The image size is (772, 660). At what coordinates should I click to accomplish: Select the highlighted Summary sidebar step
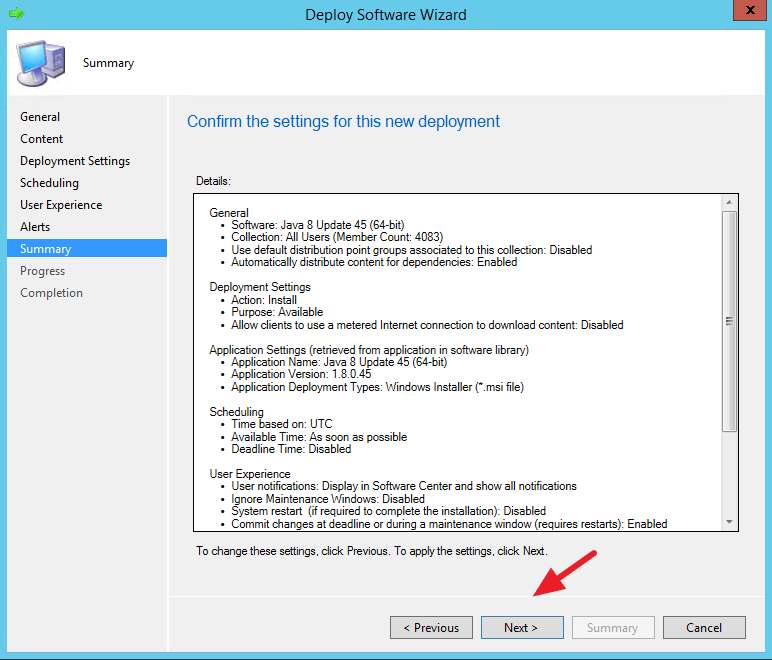(x=87, y=249)
